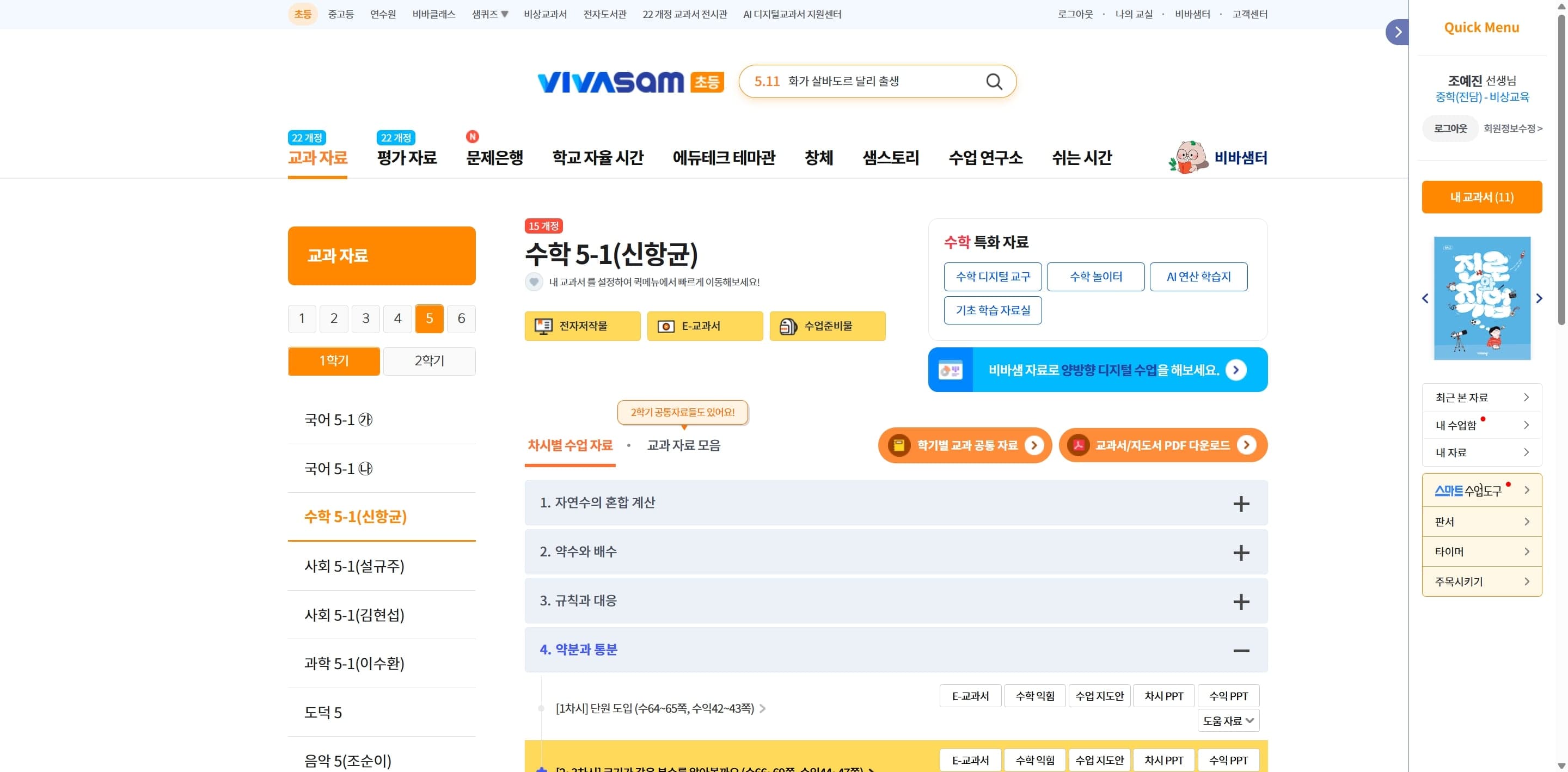Open 고객센터 top link

1249,14
